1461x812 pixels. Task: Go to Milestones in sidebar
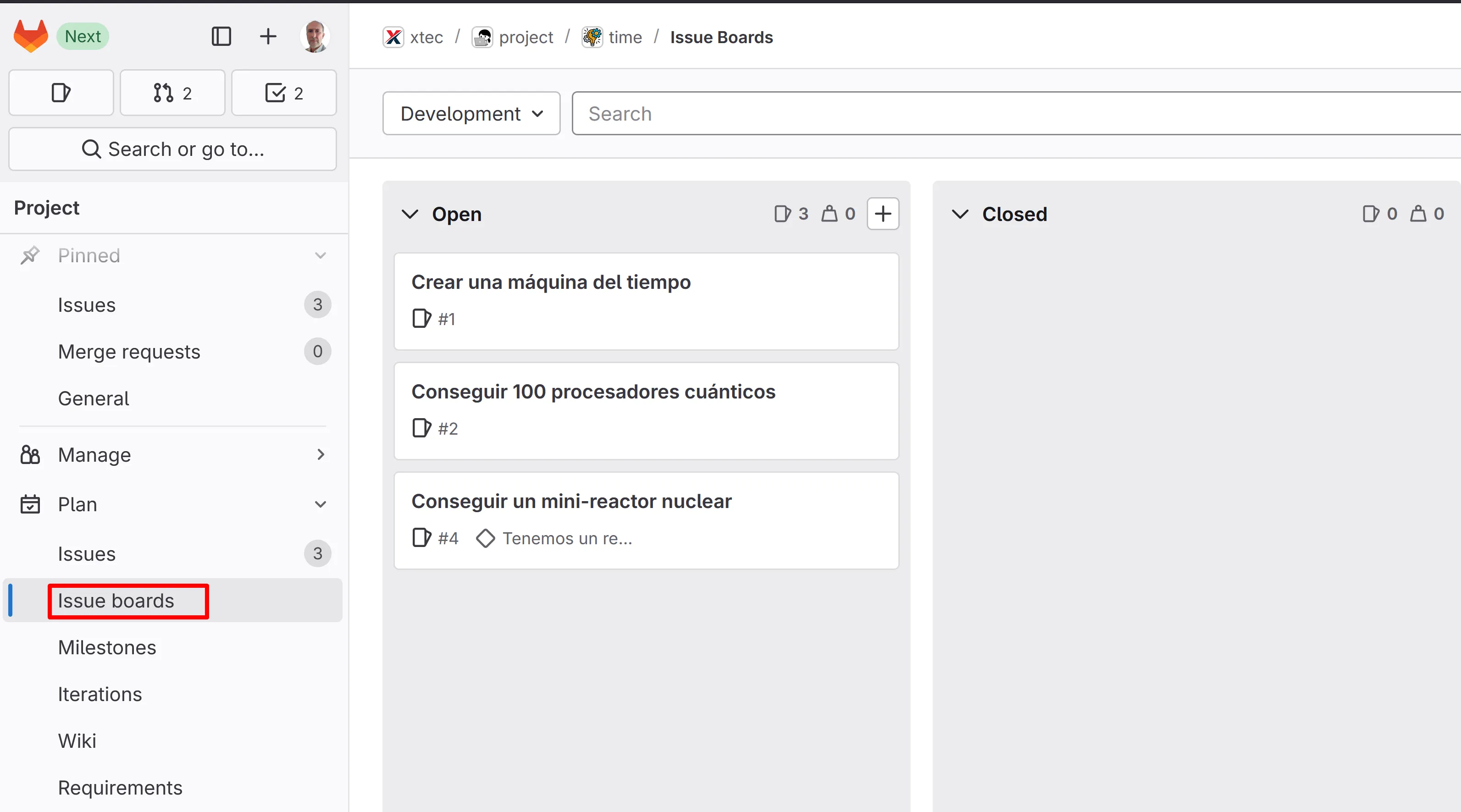click(107, 647)
